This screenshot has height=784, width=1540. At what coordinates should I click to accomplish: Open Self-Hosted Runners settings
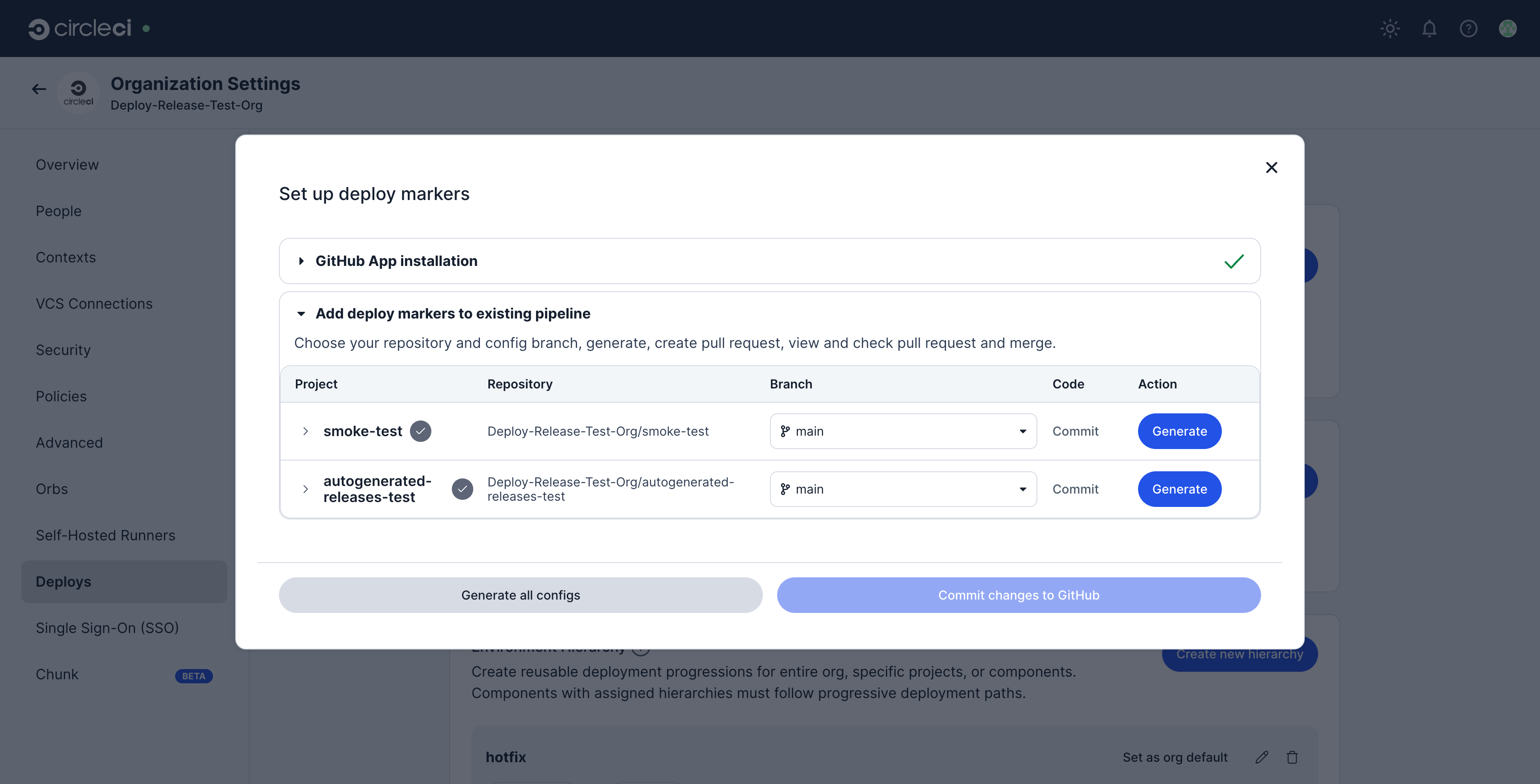[x=105, y=535]
